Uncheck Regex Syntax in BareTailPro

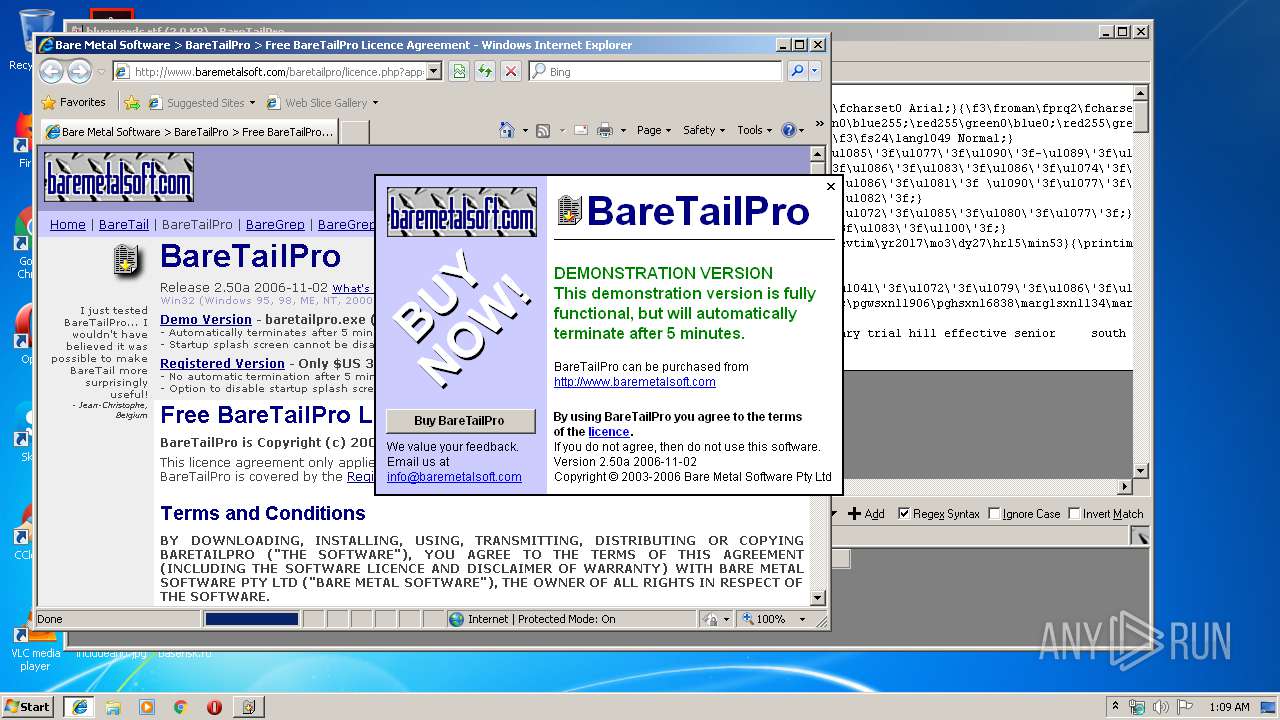904,514
